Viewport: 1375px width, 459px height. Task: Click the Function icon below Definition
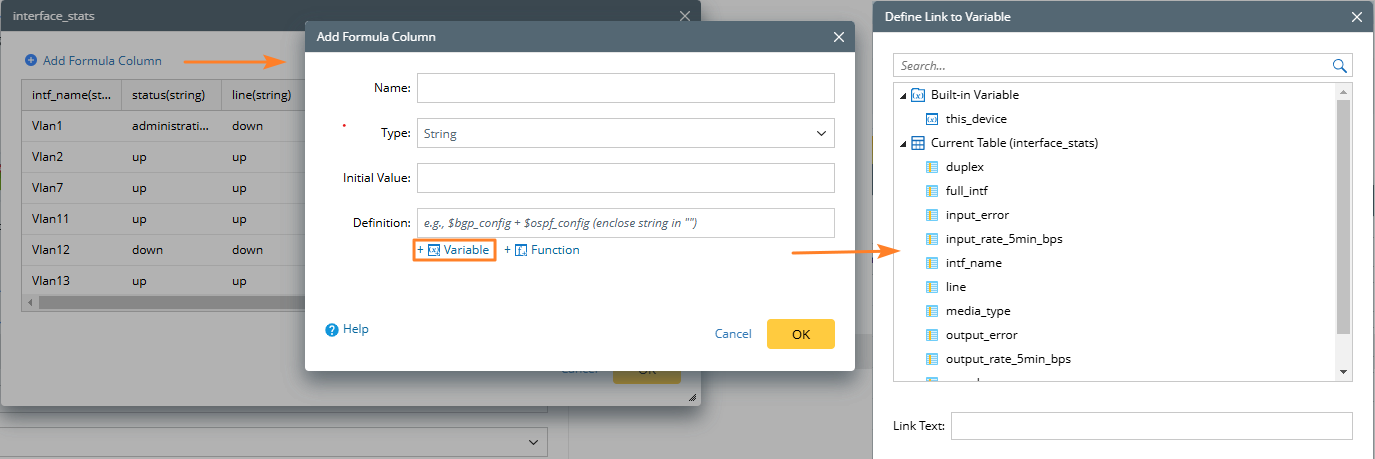[x=521, y=250]
